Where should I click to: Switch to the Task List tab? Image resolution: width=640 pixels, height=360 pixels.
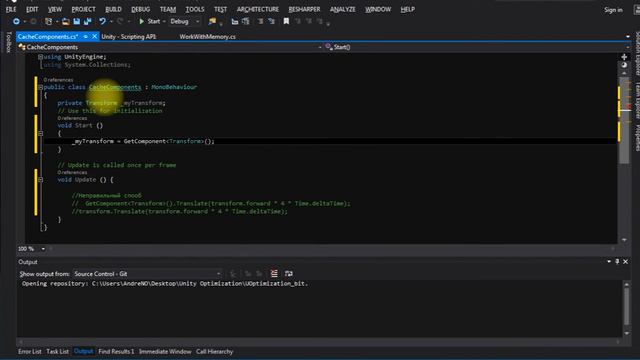pos(57,351)
